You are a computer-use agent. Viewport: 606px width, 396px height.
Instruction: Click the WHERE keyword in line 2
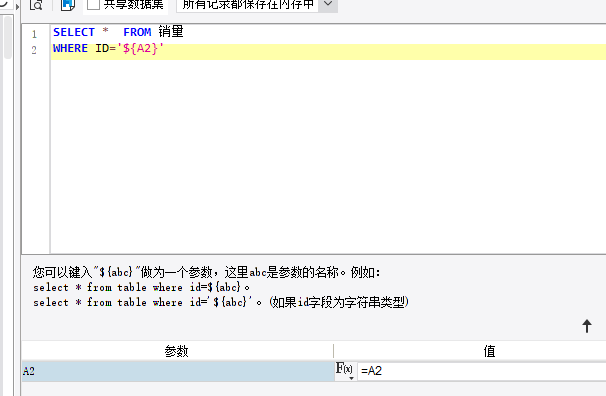click(x=70, y=48)
